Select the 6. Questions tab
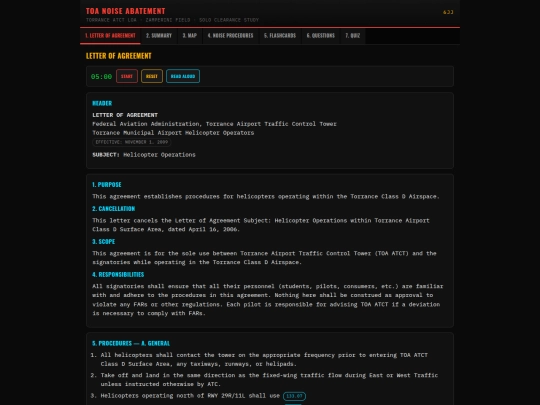This screenshot has height=405, width=540. coord(321,36)
